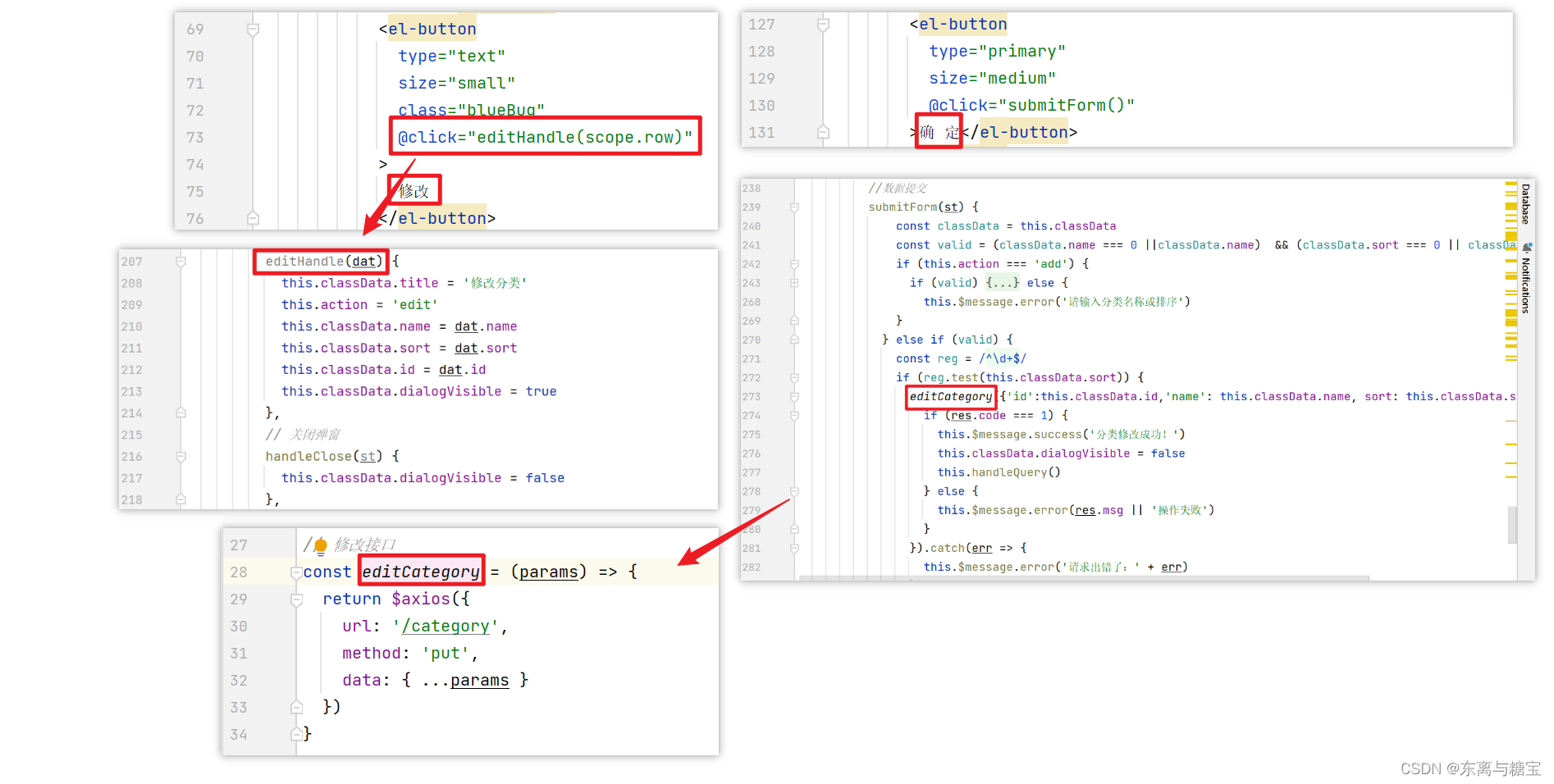Toggle fold end marker at line 33
1554x784 pixels.
pyautogui.click(x=296, y=707)
